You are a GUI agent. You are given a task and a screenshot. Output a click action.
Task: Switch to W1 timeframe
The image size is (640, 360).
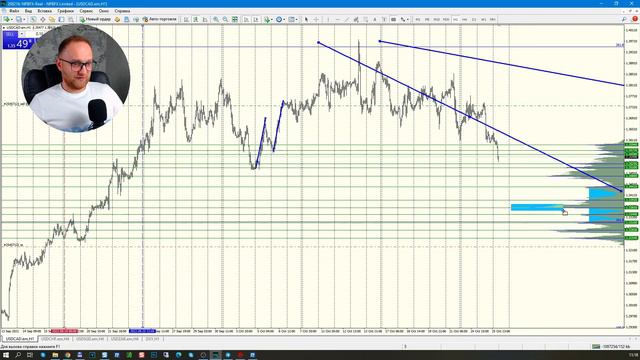point(483,19)
